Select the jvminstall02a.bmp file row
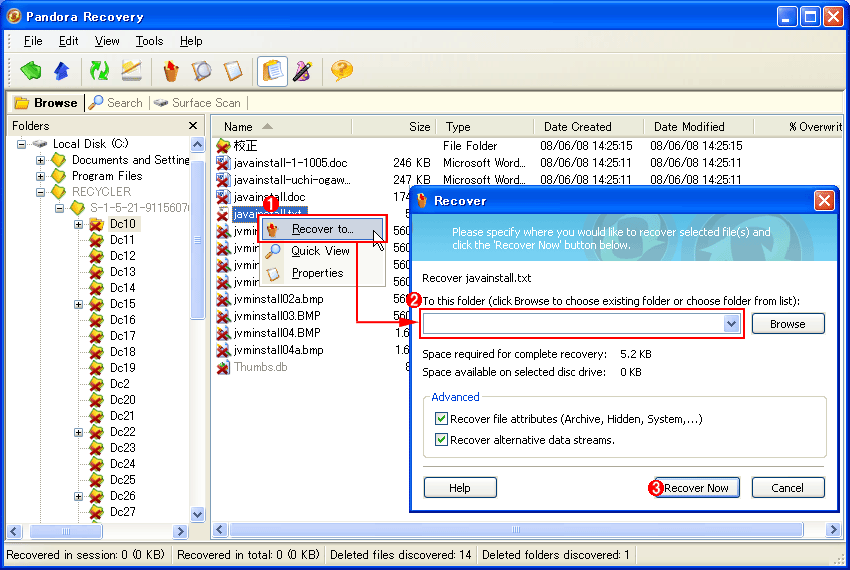This screenshot has width=850, height=570. (279, 299)
